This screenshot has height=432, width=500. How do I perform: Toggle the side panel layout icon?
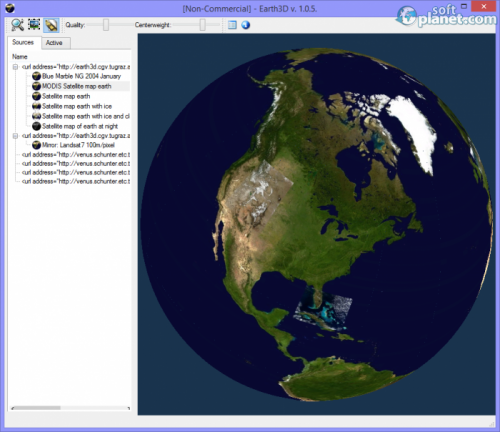[x=232, y=25]
